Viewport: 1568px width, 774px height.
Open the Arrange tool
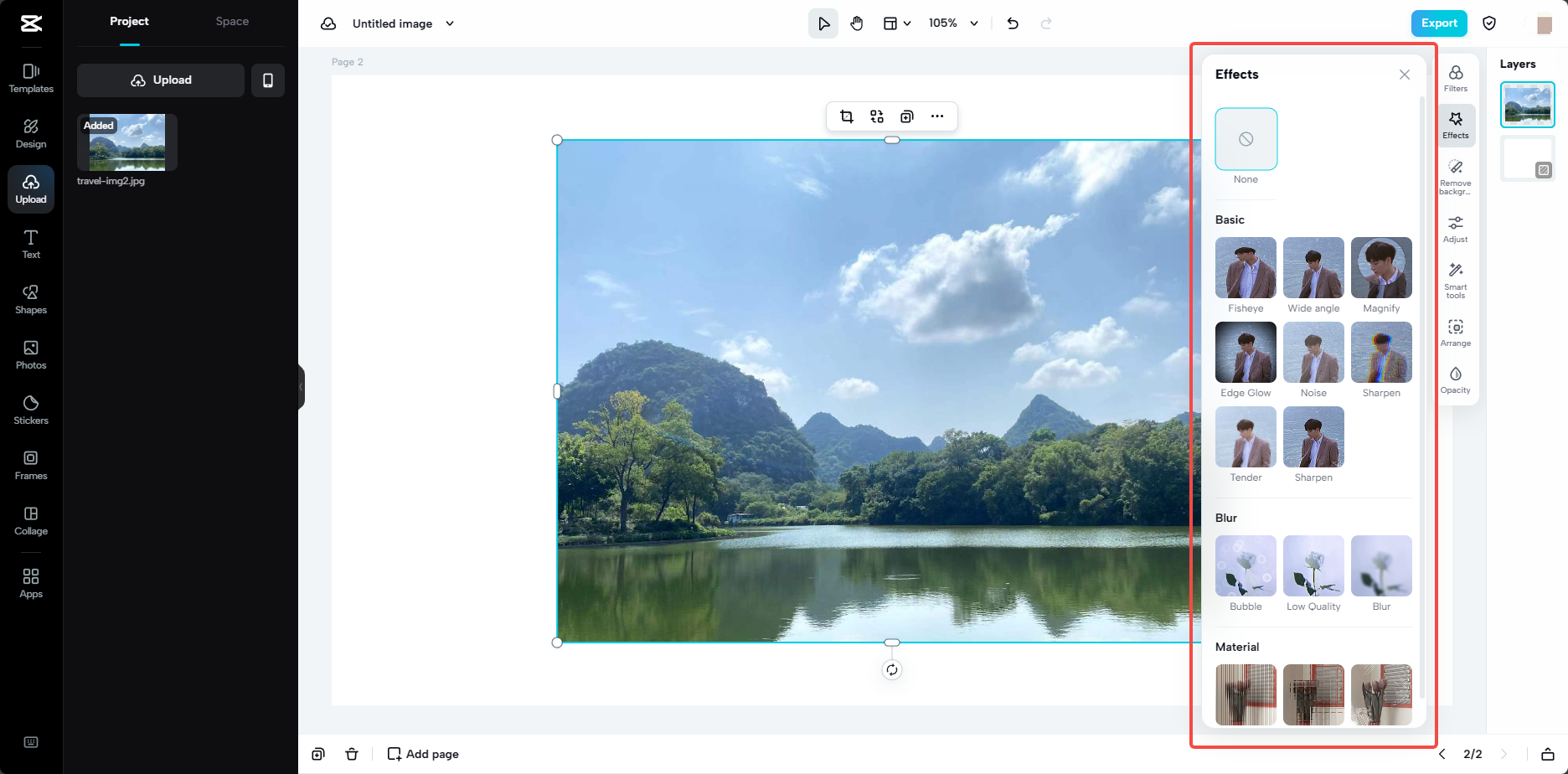pos(1456,333)
